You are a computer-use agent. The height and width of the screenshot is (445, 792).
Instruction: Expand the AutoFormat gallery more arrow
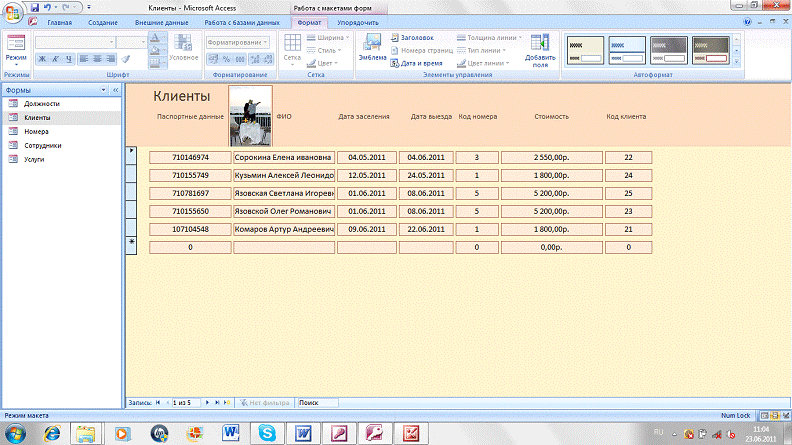pyautogui.click(x=736, y=59)
